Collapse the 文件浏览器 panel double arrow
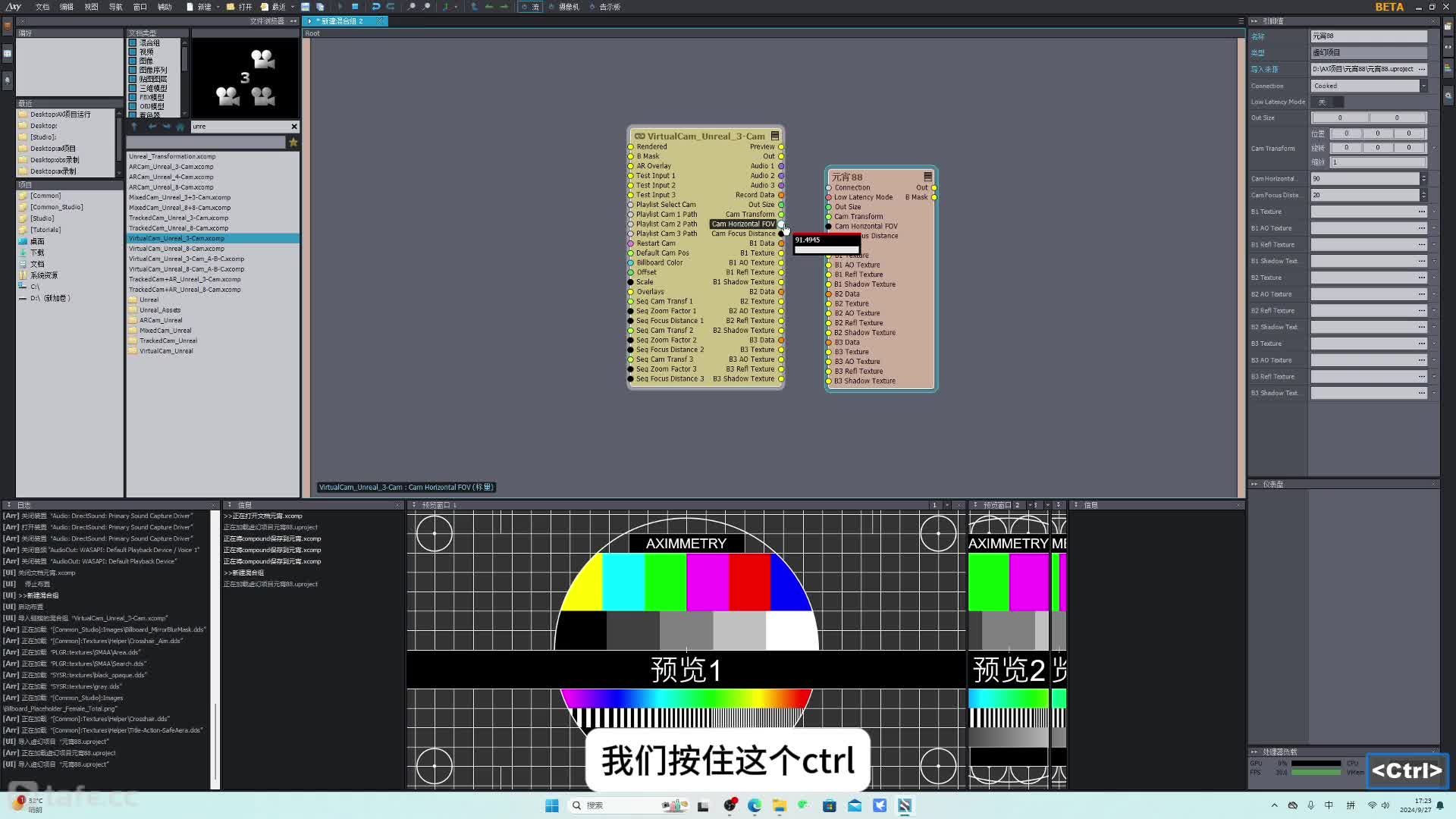 pyautogui.click(x=292, y=21)
